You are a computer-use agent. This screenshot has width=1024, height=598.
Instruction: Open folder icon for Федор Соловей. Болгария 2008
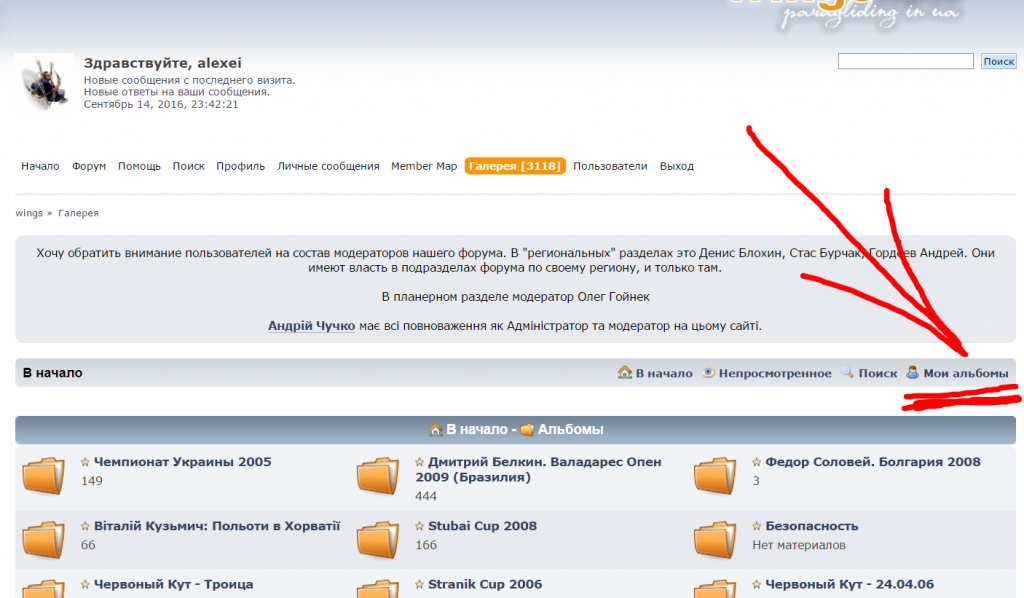click(x=716, y=476)
